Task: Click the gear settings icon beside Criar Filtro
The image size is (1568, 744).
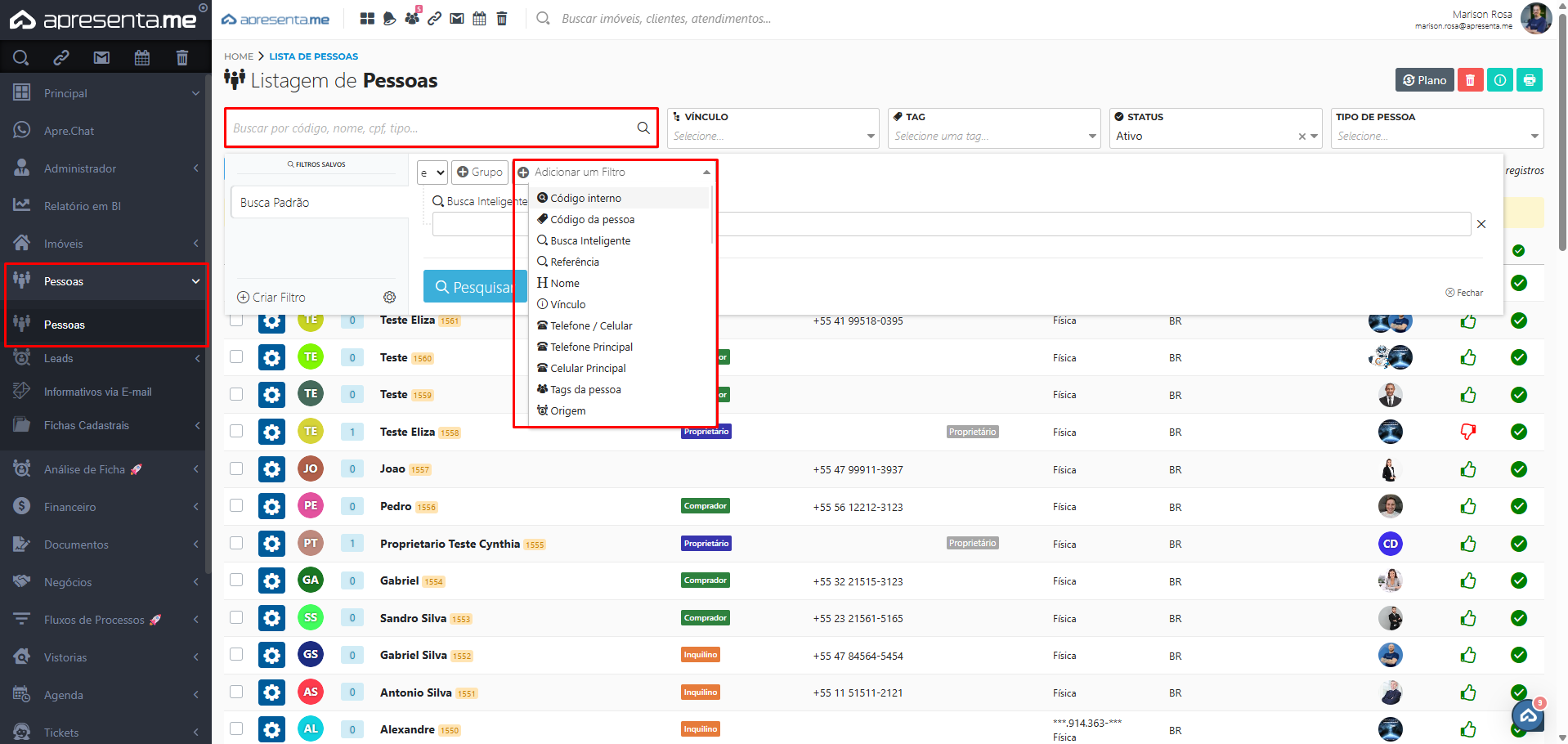Action: [x=389, y=297]
